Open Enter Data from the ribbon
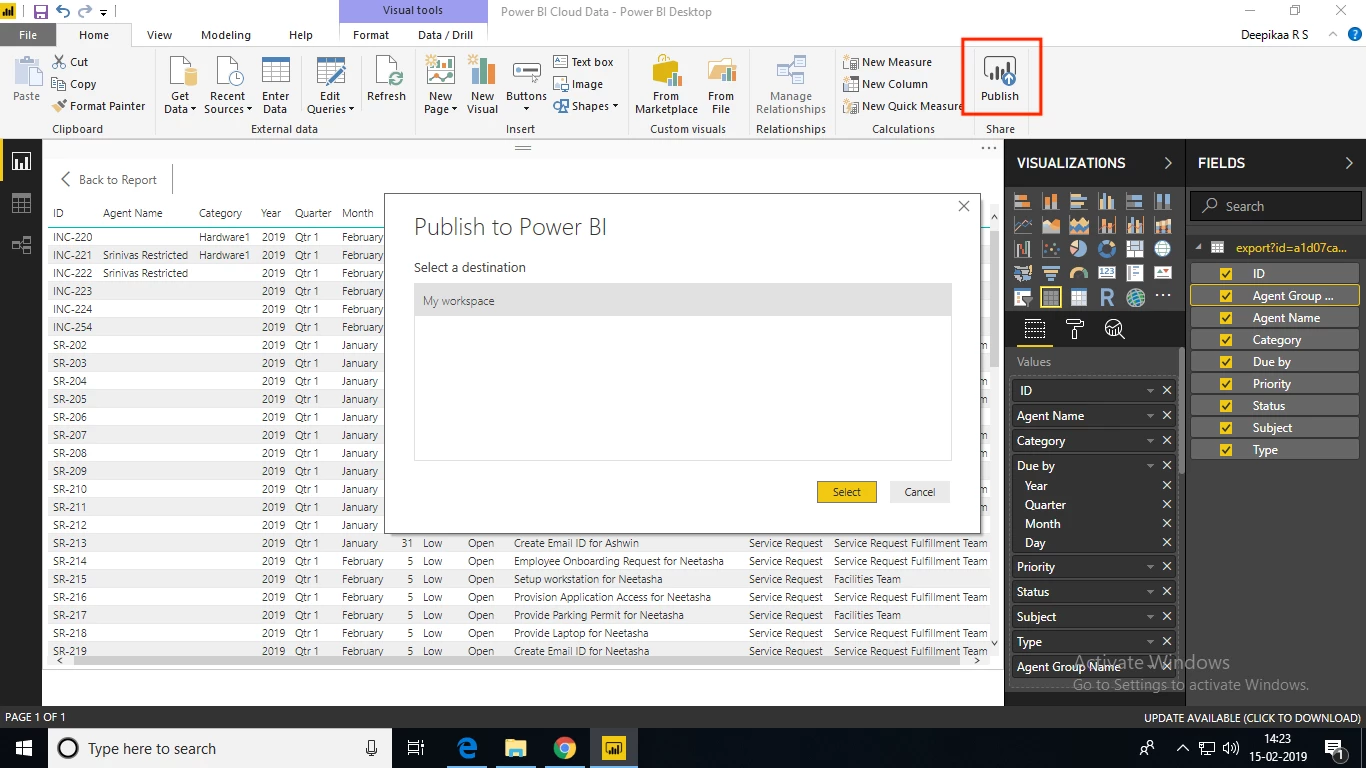1366x768 pixels. pos(275,85)
